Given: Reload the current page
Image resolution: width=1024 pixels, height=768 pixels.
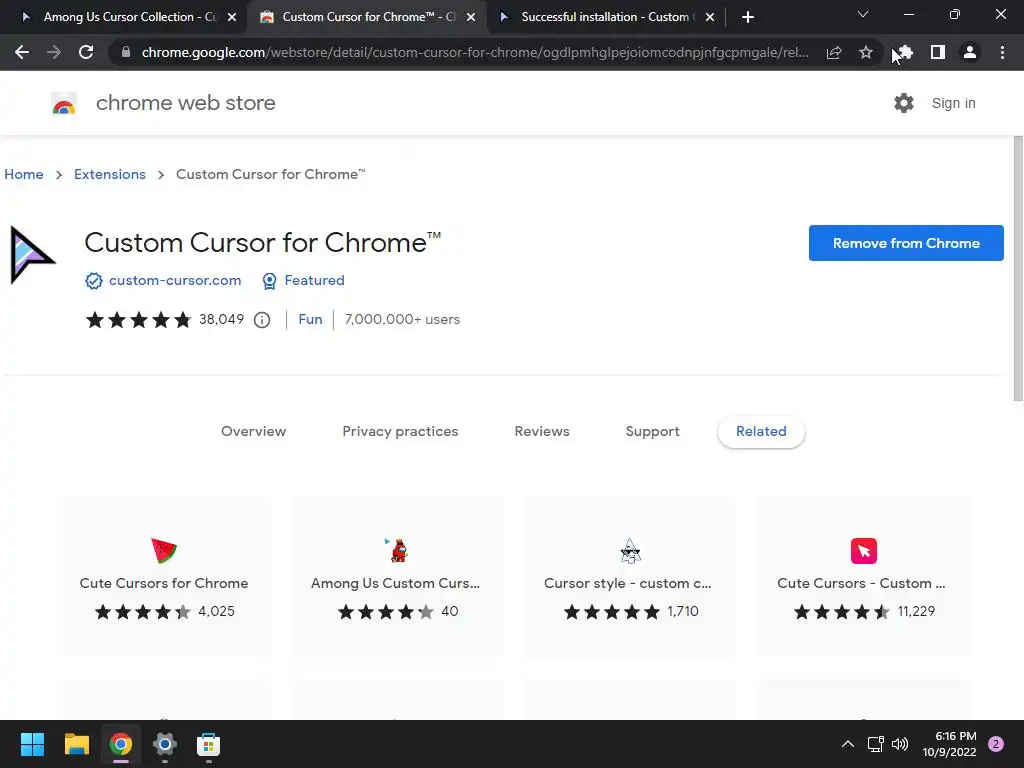Looking at the screenshot, I should pyautogui.click(x=86, y=52).
